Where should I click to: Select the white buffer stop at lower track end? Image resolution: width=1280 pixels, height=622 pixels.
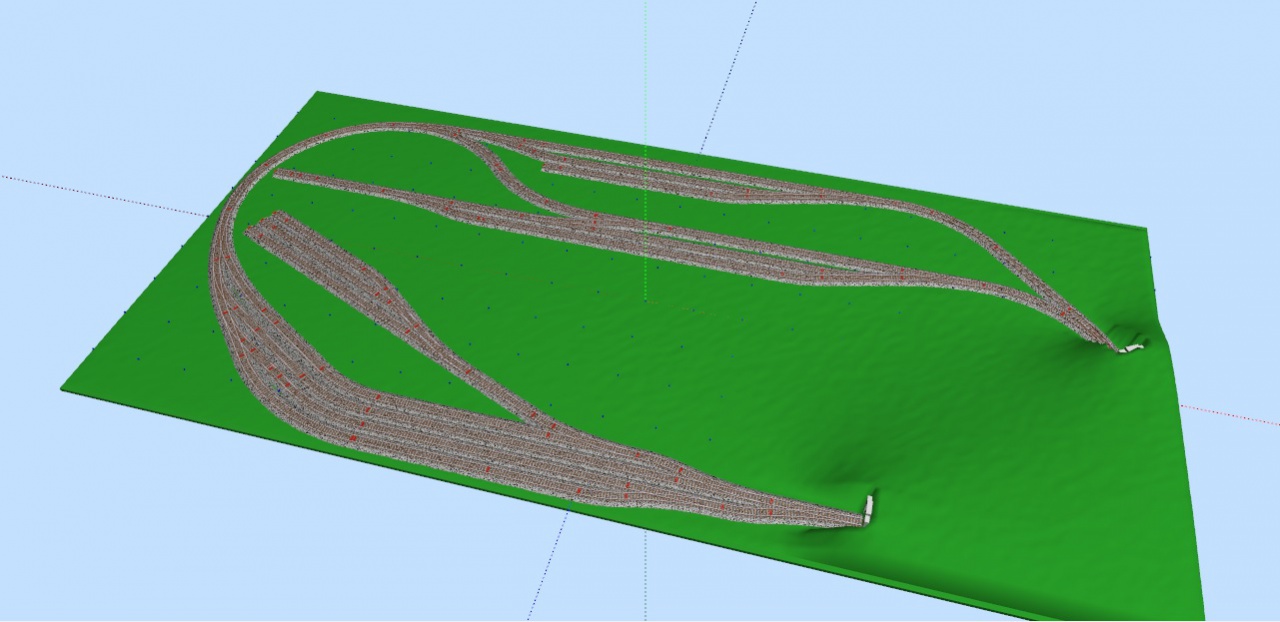(868, 508)
